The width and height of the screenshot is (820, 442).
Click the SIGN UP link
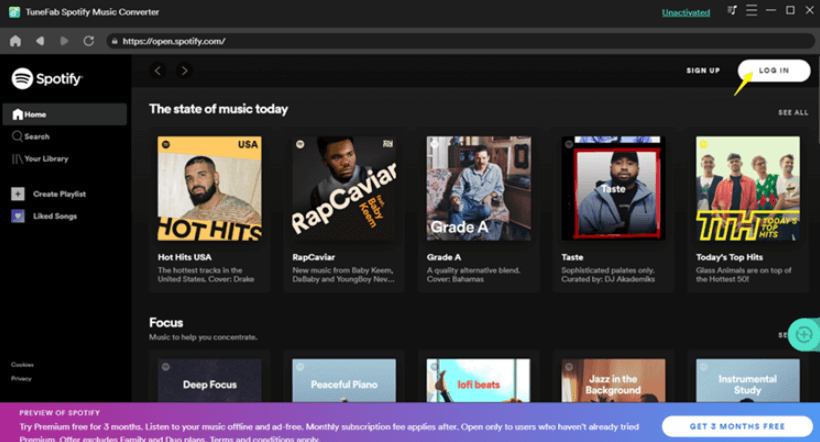(703, 71)
